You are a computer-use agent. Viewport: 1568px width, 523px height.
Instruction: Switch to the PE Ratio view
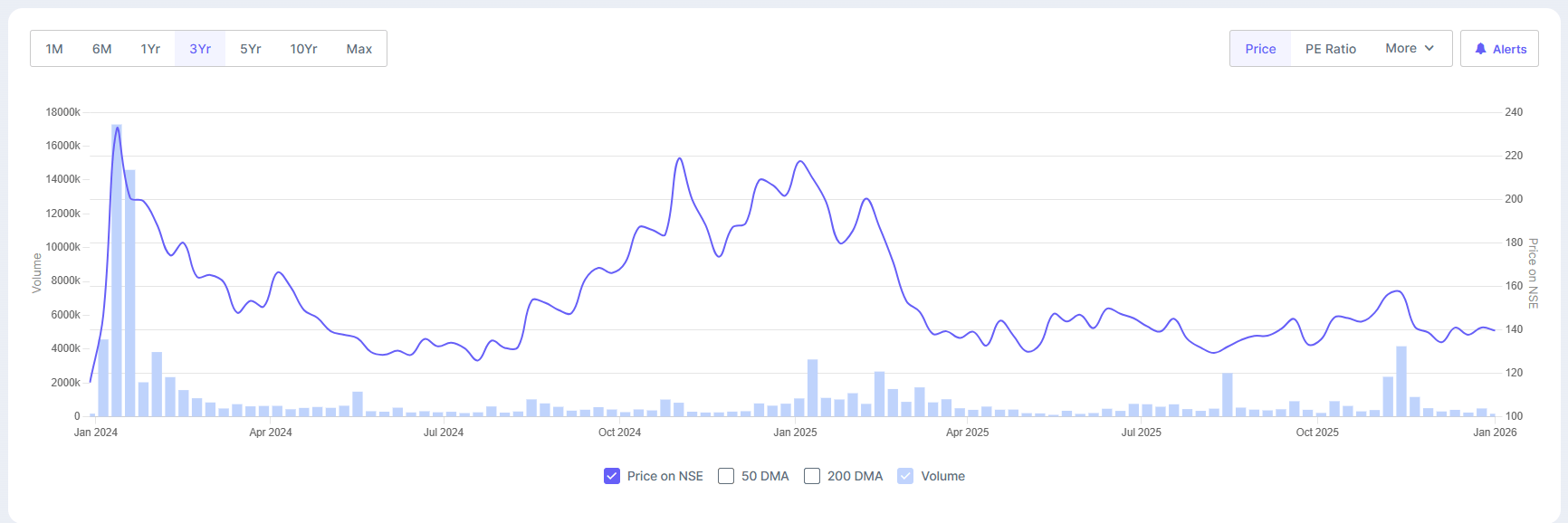(1330, 49)
